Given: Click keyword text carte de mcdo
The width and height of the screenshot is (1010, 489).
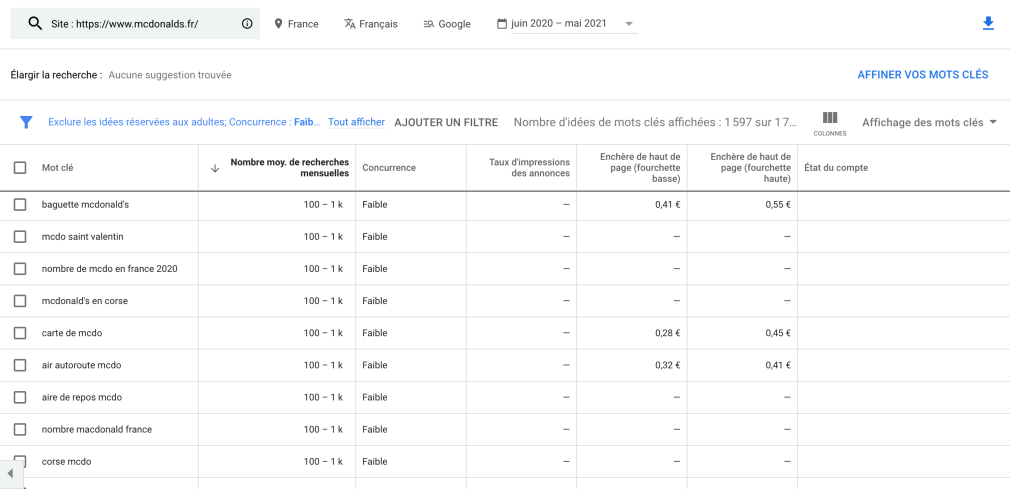Looking at the screenshot, I should pyautogui.click(x=72, y=333).
